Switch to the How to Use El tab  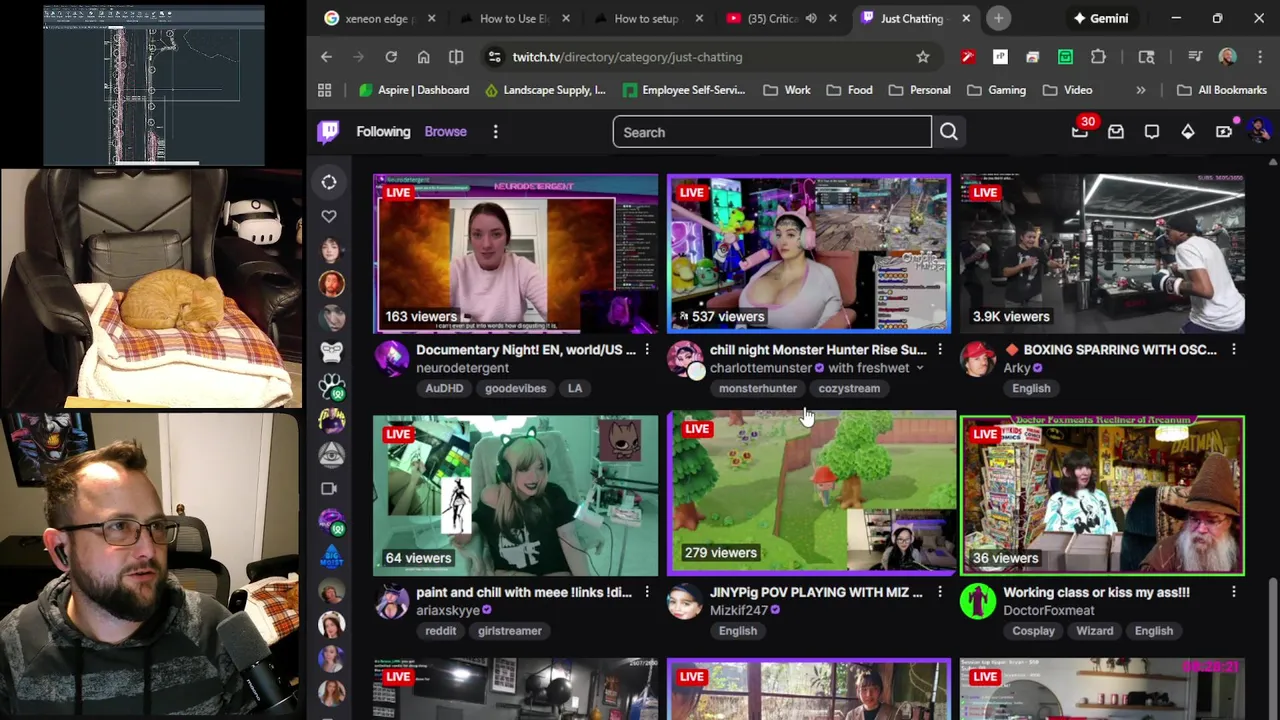[513, 18]
